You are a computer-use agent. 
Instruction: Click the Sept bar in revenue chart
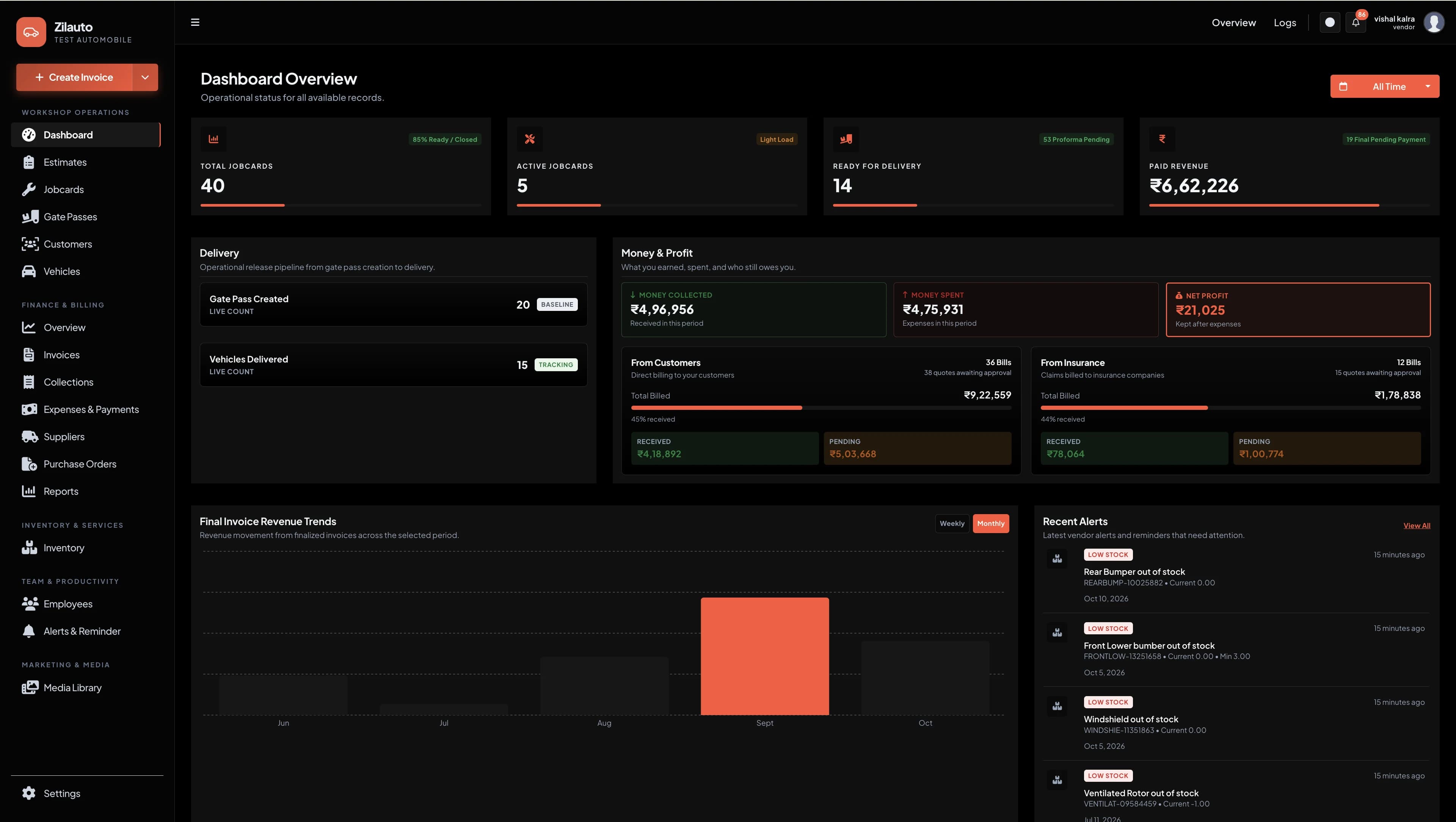click(x=765, y=656)
